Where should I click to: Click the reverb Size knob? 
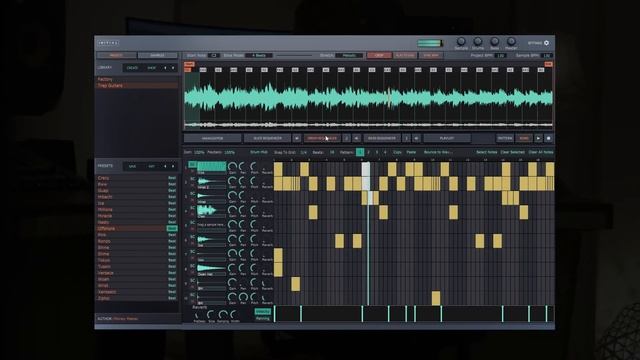(x=211, y=315)
